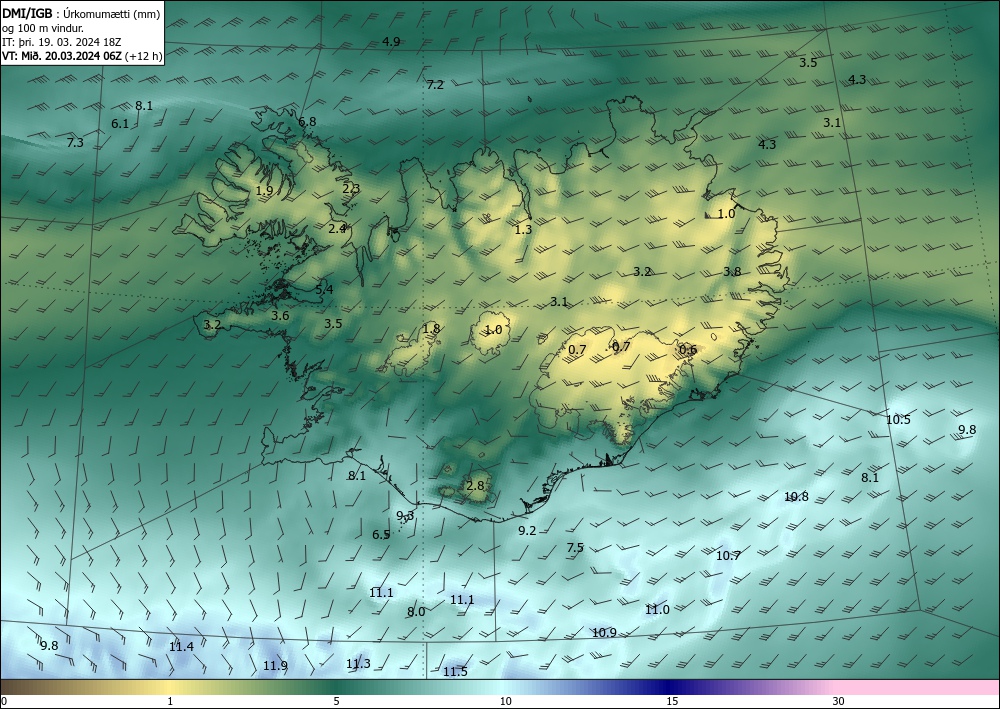
Task: Select the 30 tick on the color scale
Action: pos(838,701)
